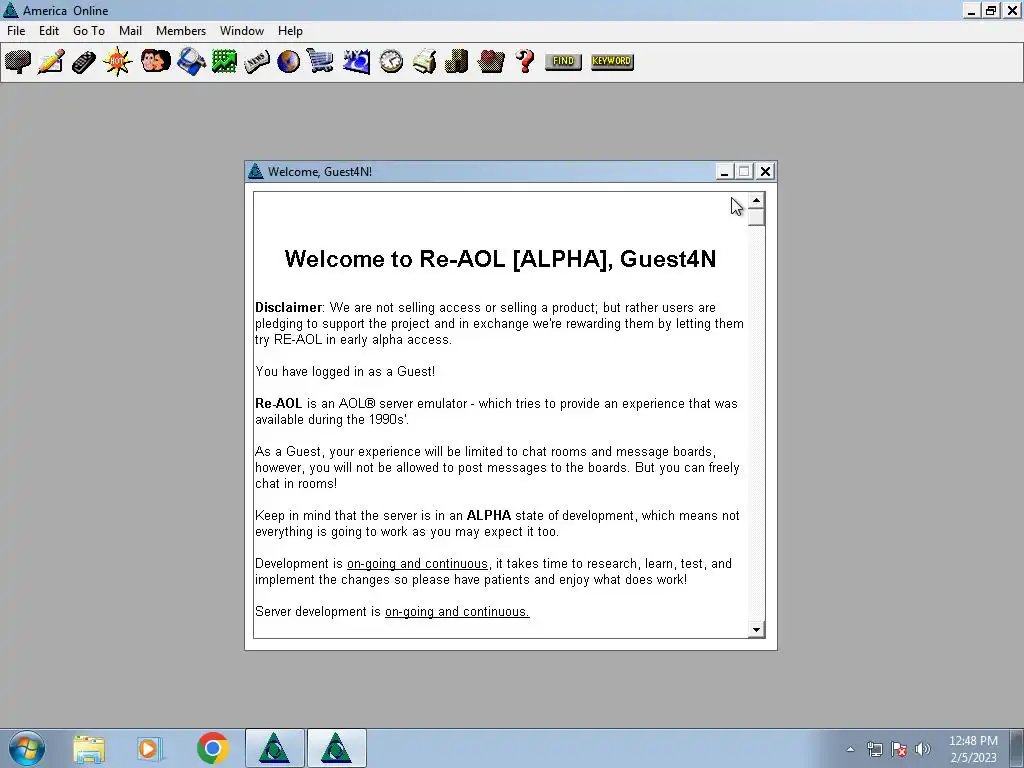Click the volume speaker tray icon
The image size is (1024, 768).
[x=922, y=749]
